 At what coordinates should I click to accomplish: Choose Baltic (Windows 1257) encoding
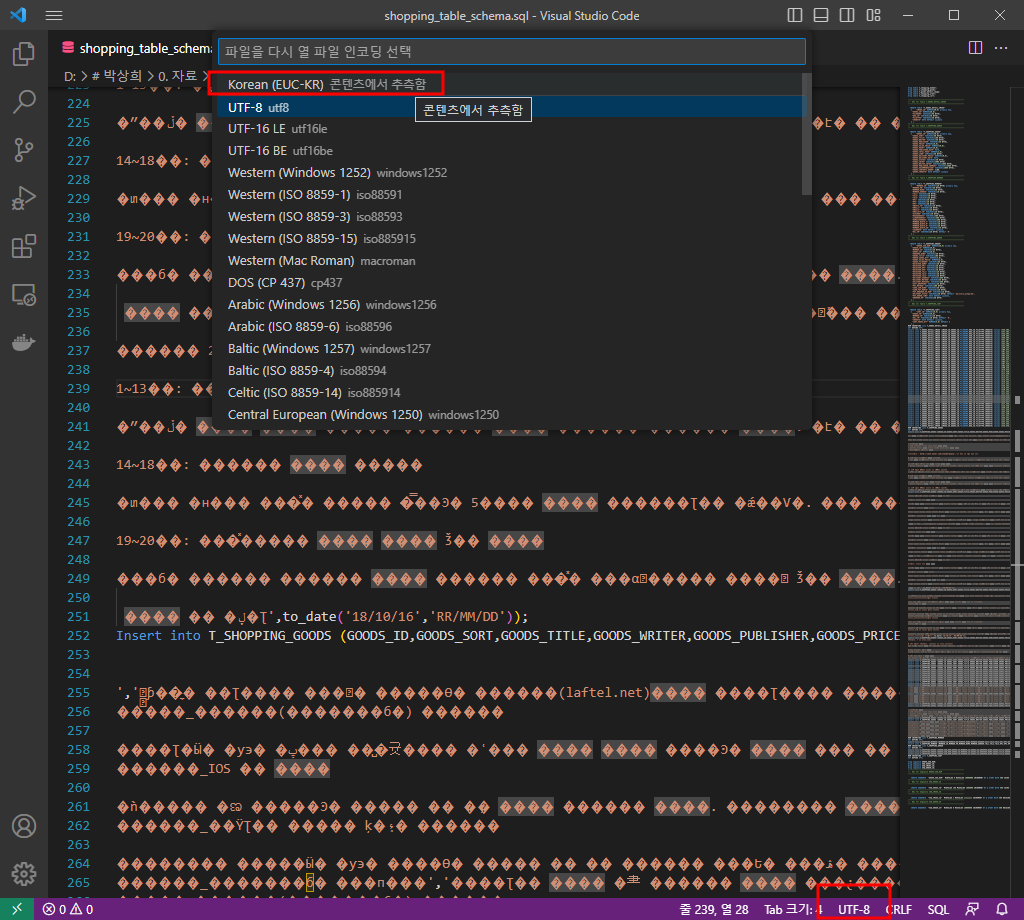(x=509, y=349)
